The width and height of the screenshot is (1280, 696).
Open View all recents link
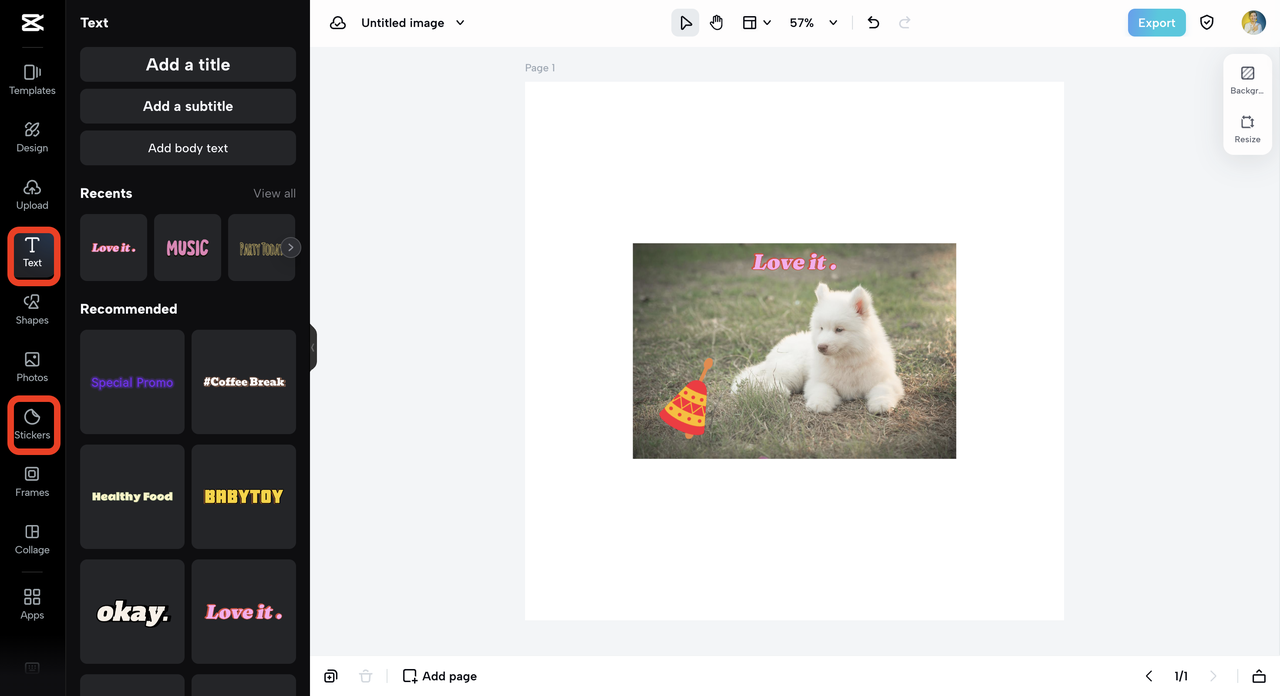click(x=274, y=193)
